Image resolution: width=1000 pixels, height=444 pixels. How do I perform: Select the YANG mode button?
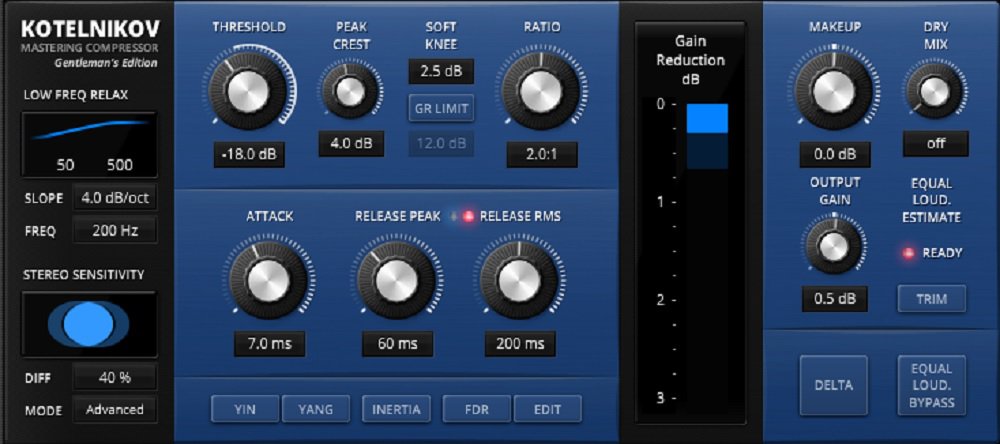(316, 409)
